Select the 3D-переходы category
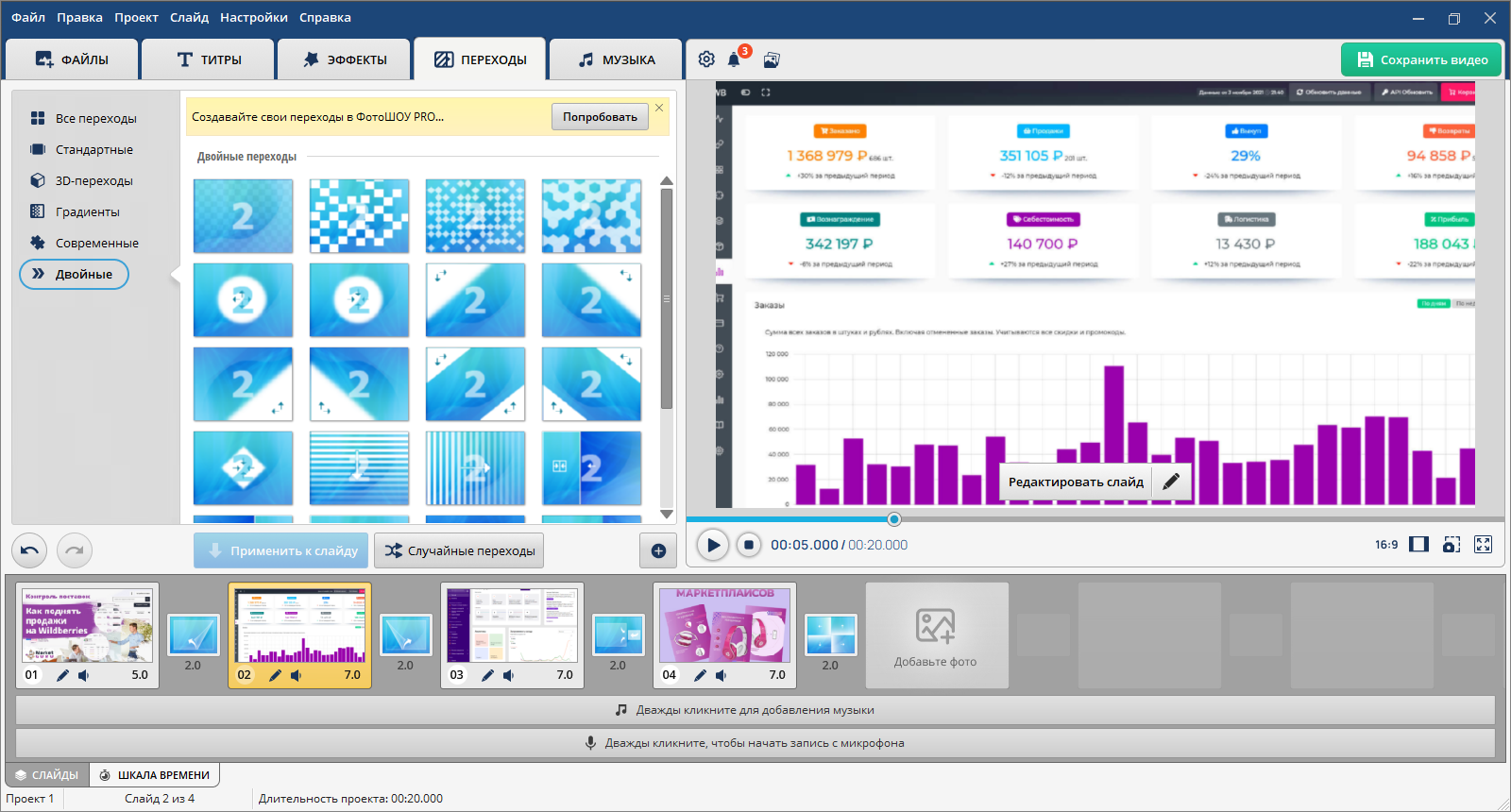 point(93,180)
